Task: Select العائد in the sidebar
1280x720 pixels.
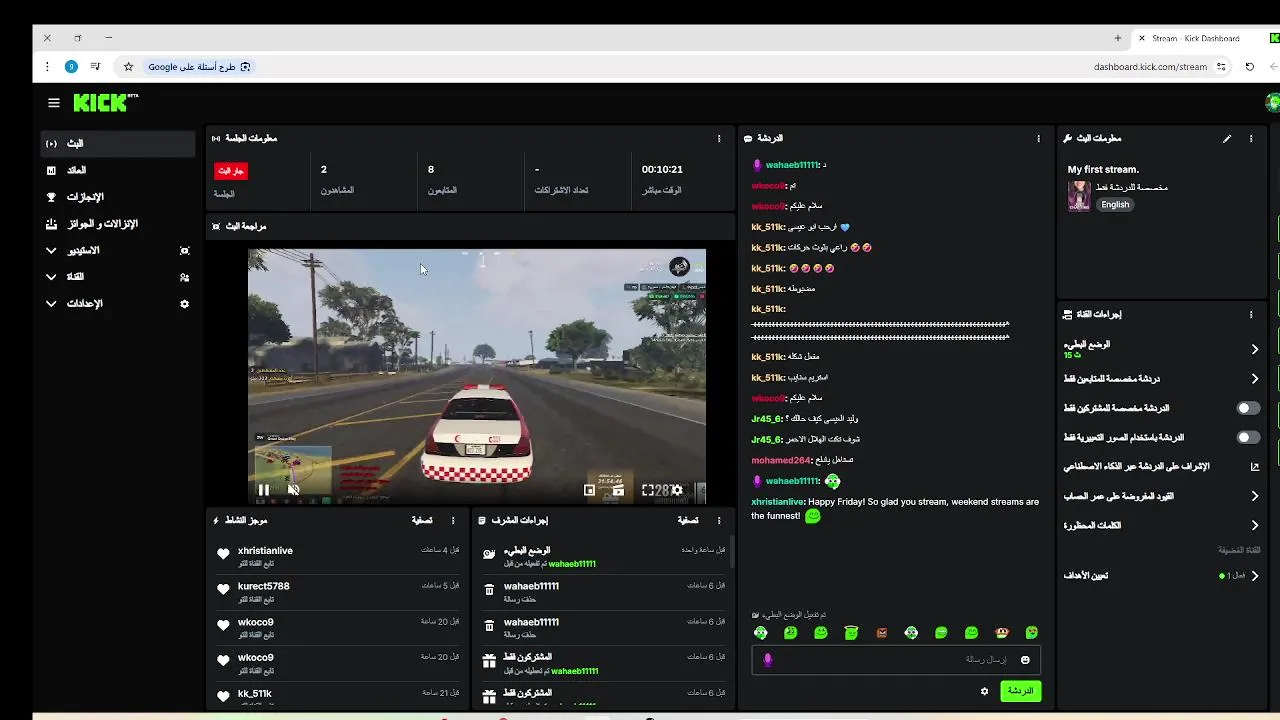Action: 118,171
